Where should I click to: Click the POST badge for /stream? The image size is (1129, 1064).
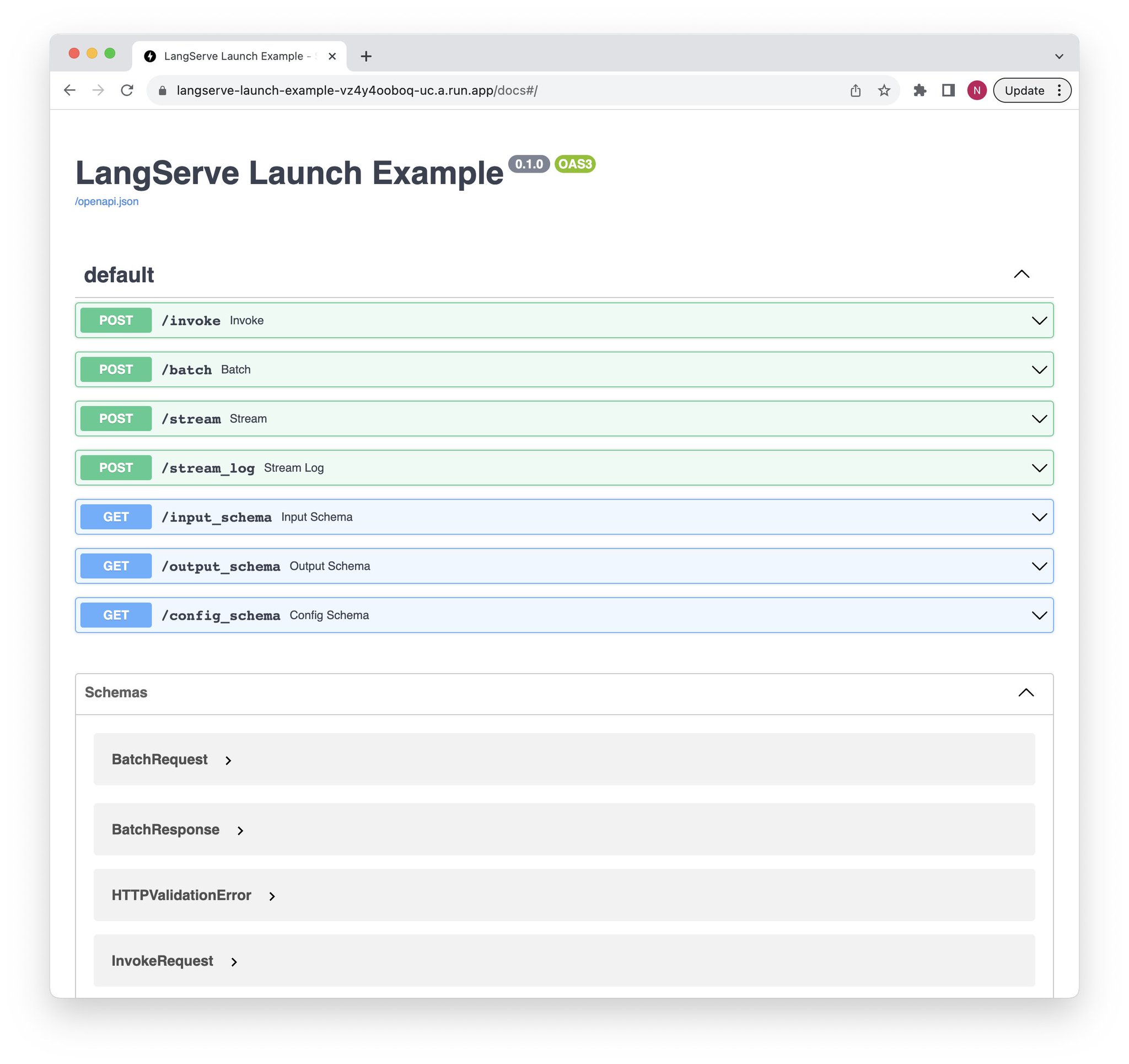116,418
